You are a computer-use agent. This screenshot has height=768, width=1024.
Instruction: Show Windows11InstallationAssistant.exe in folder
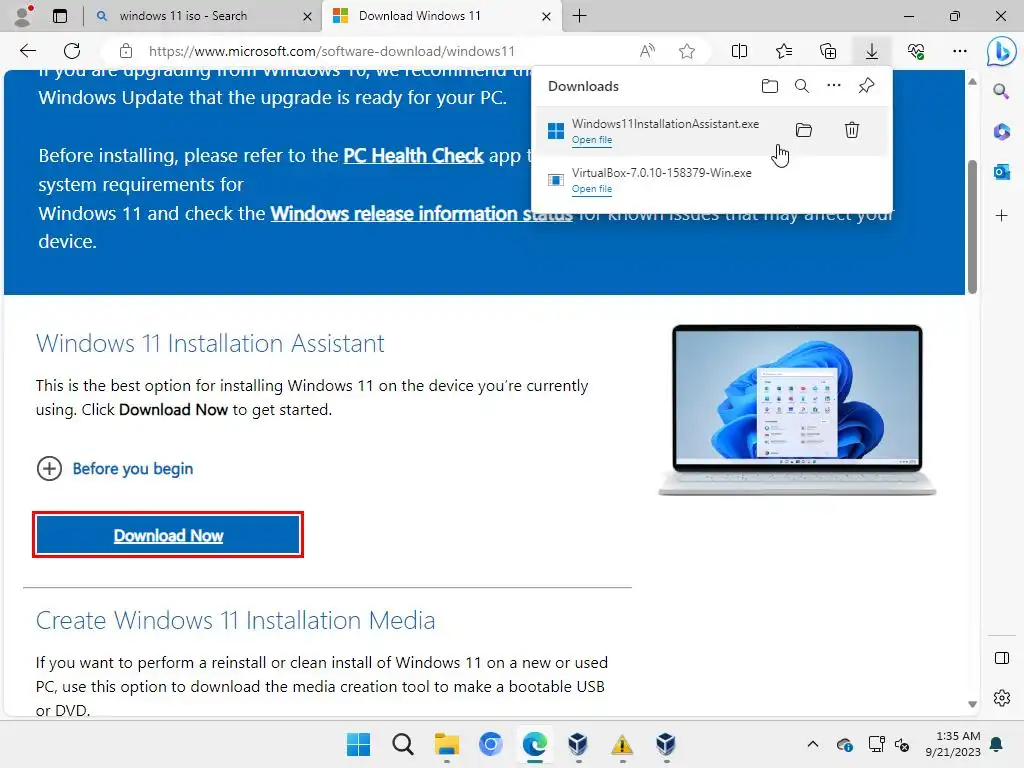coord(804,130)
